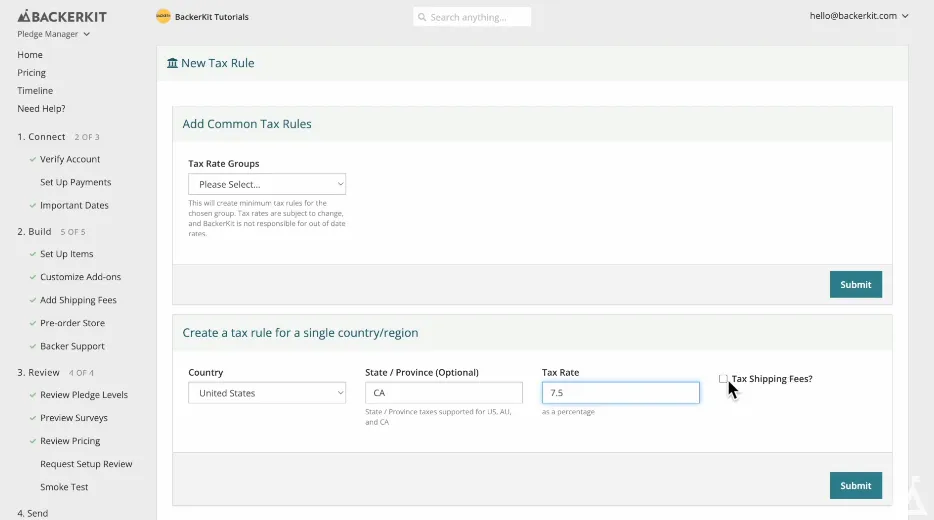Open Timeline in the sidebar
The width and height of the screenshot is (934, 520).
(x=35, y=91)
